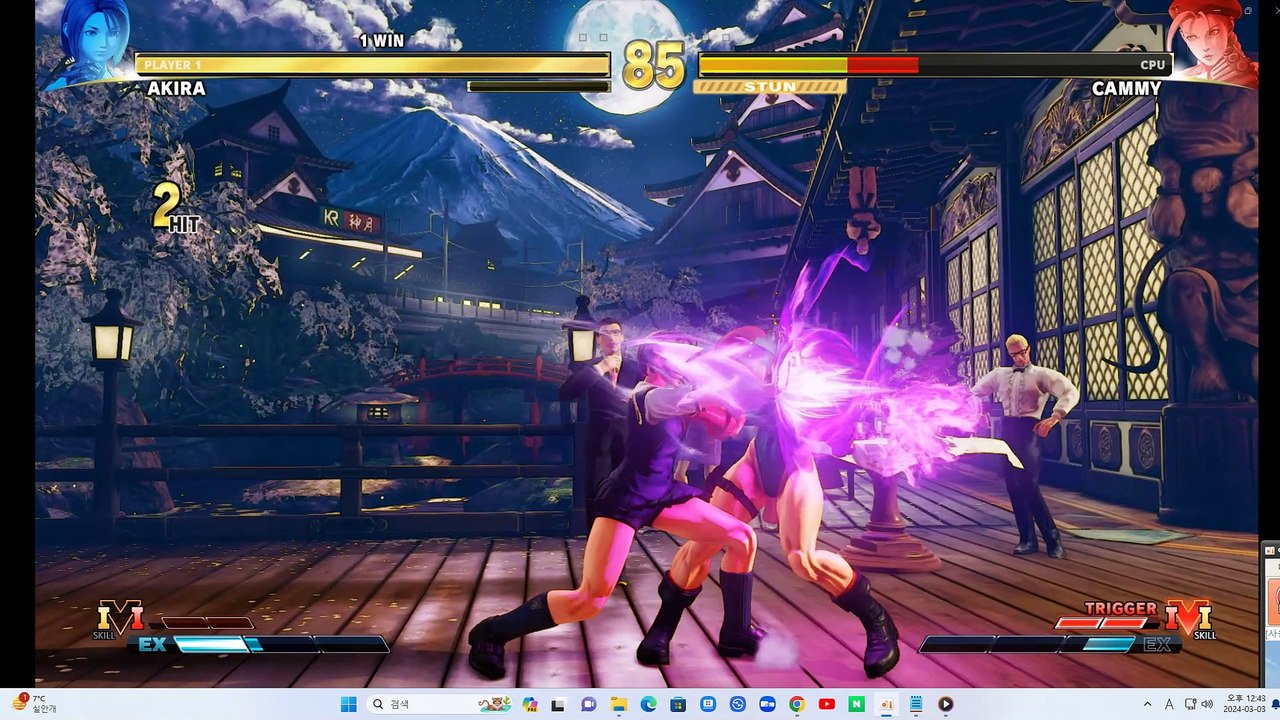Image resolution: width=1280 pixels, height=720 pixels.
Task: Expand the hidden system tray icons chevron
Action: tap(1147, 704)
